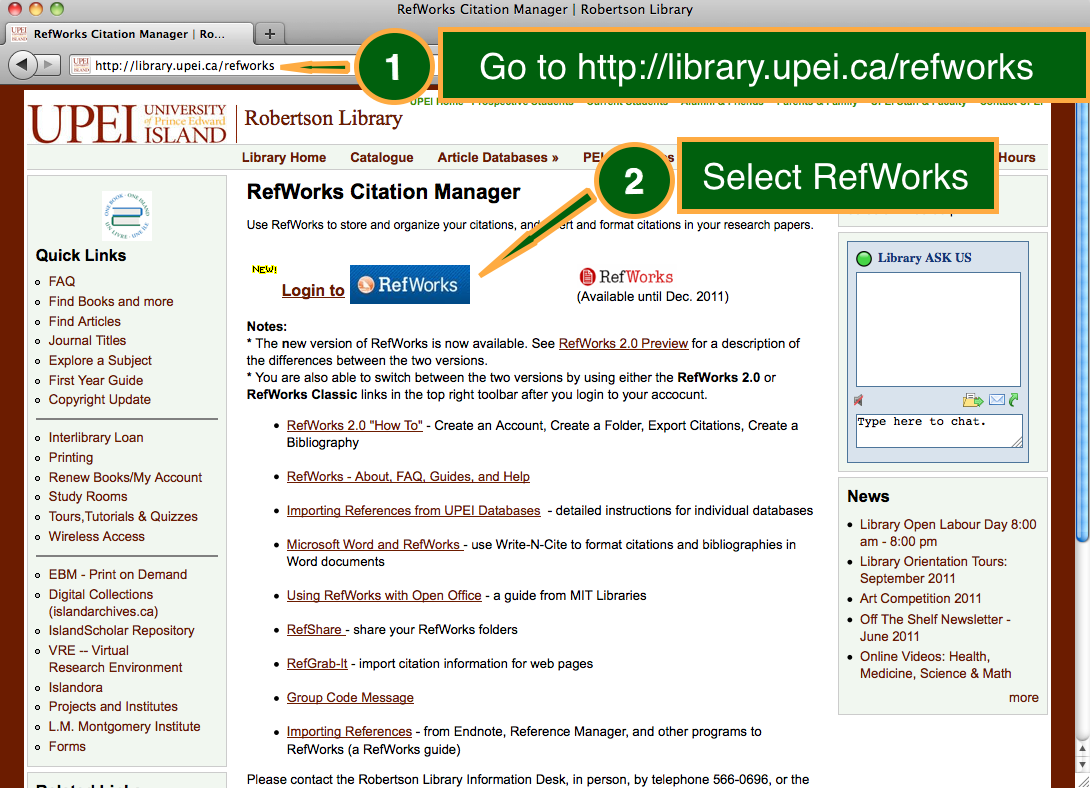Image resolution: width=1090 pixels, height=788 pixels.
Task: Open Off The Shelf Newsletter news item
Action: tap(935, 627)
